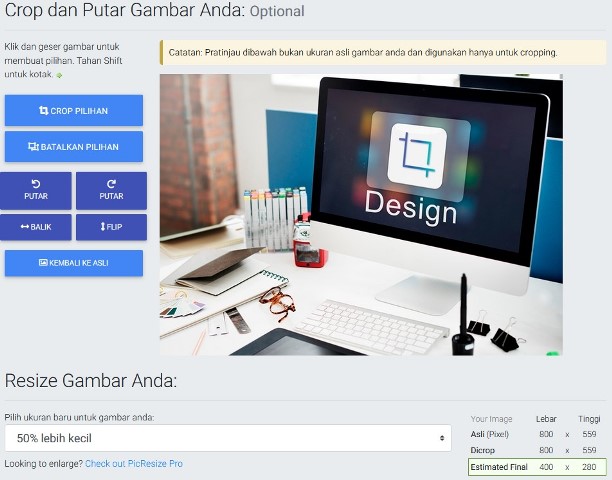612x480 pixels.
Task: Click the 'Dicrop' dimensions row label
Action: pos(482,450)
